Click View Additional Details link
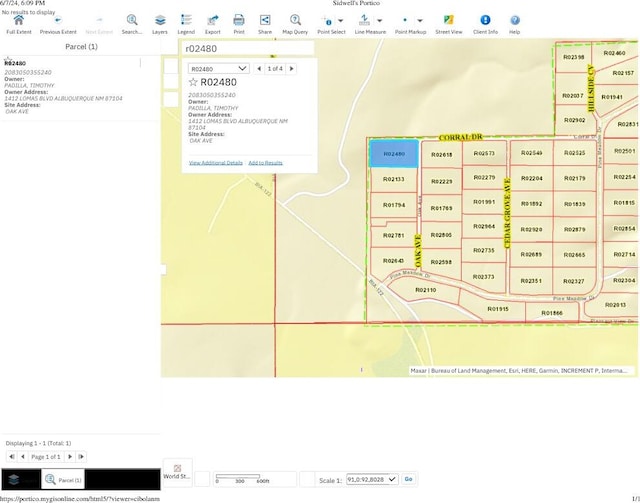The height and width of the screenshot is (503, 640). [216, 163]
